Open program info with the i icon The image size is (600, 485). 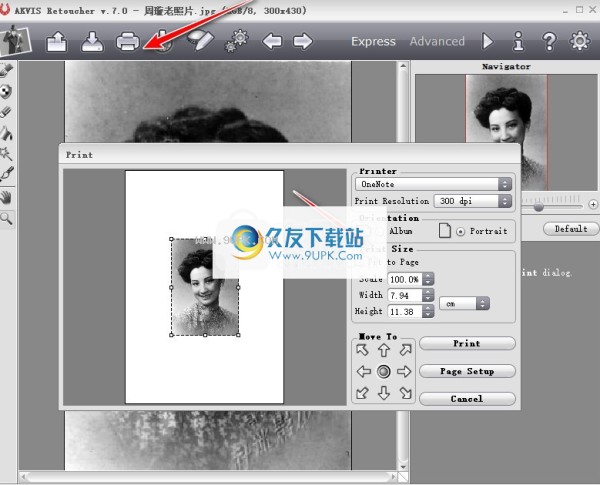coord(518,41)
